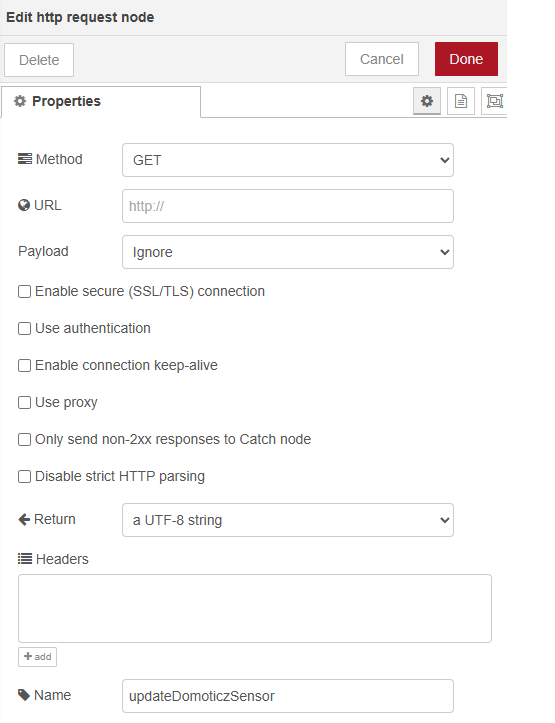This screenshot has width=555, height=723.
Task: Focus the URL input field
Action: pyautogui.click(x=288, y=206)
